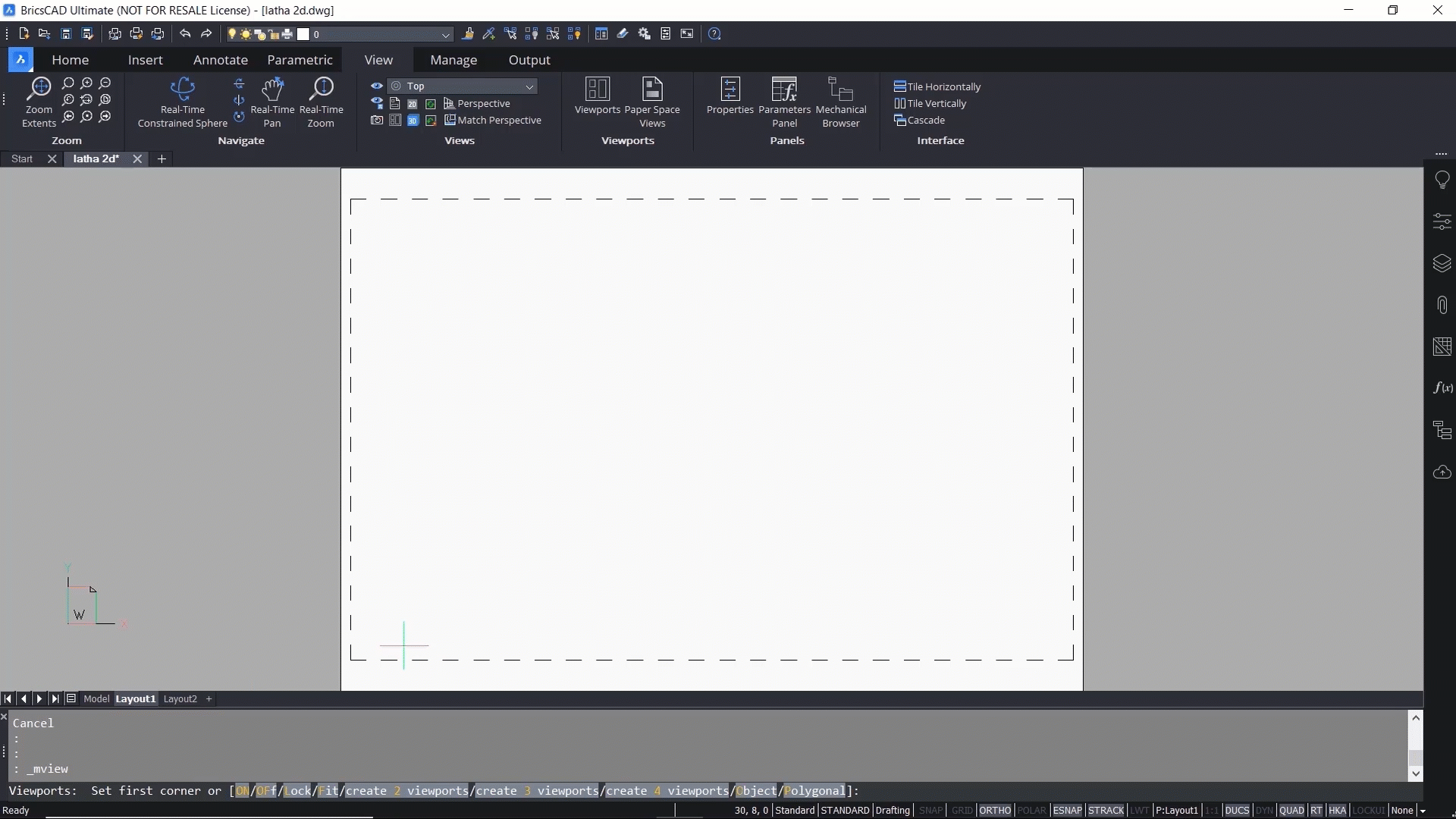This screenshot has width=1456, height=819.
Task: Expand the Interface panel dropdown
Action: coord(940,140)
